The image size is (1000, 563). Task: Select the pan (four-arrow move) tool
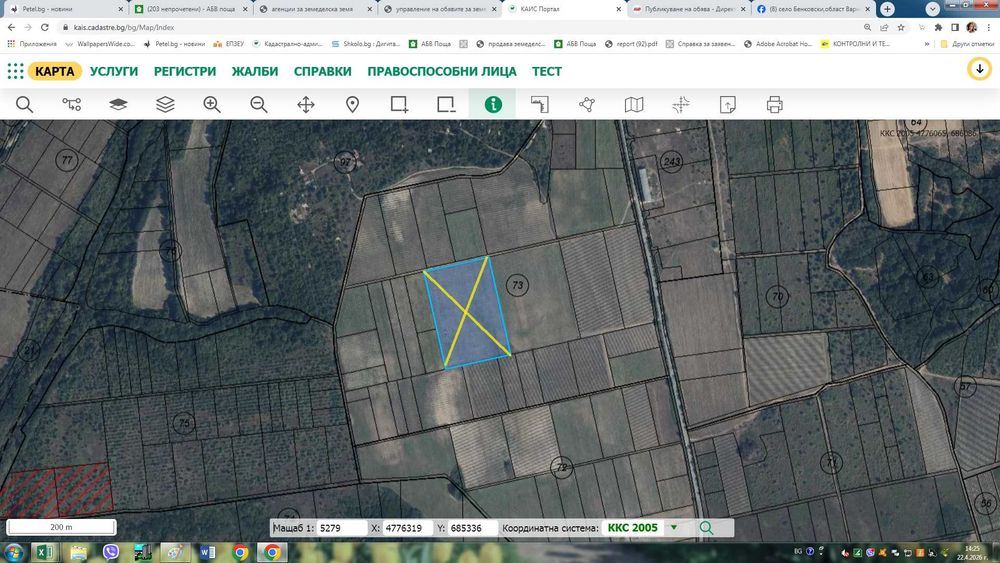pyautogui.click(x=306, y=105)
